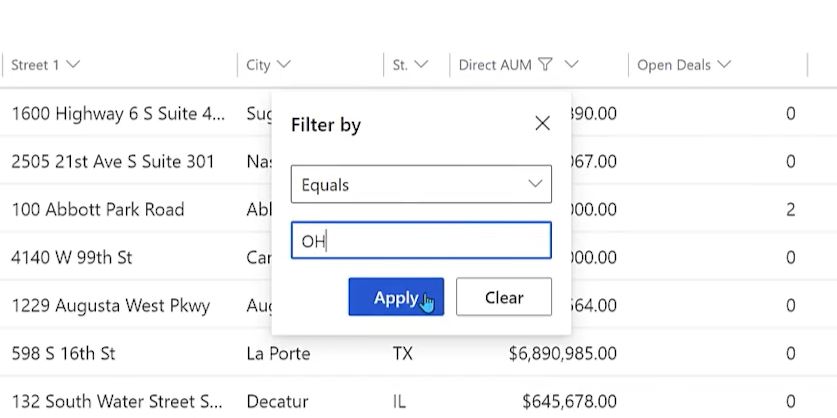Select the 2505 21st Ave S Suite 301 row
837x418 pixels.
113,162
